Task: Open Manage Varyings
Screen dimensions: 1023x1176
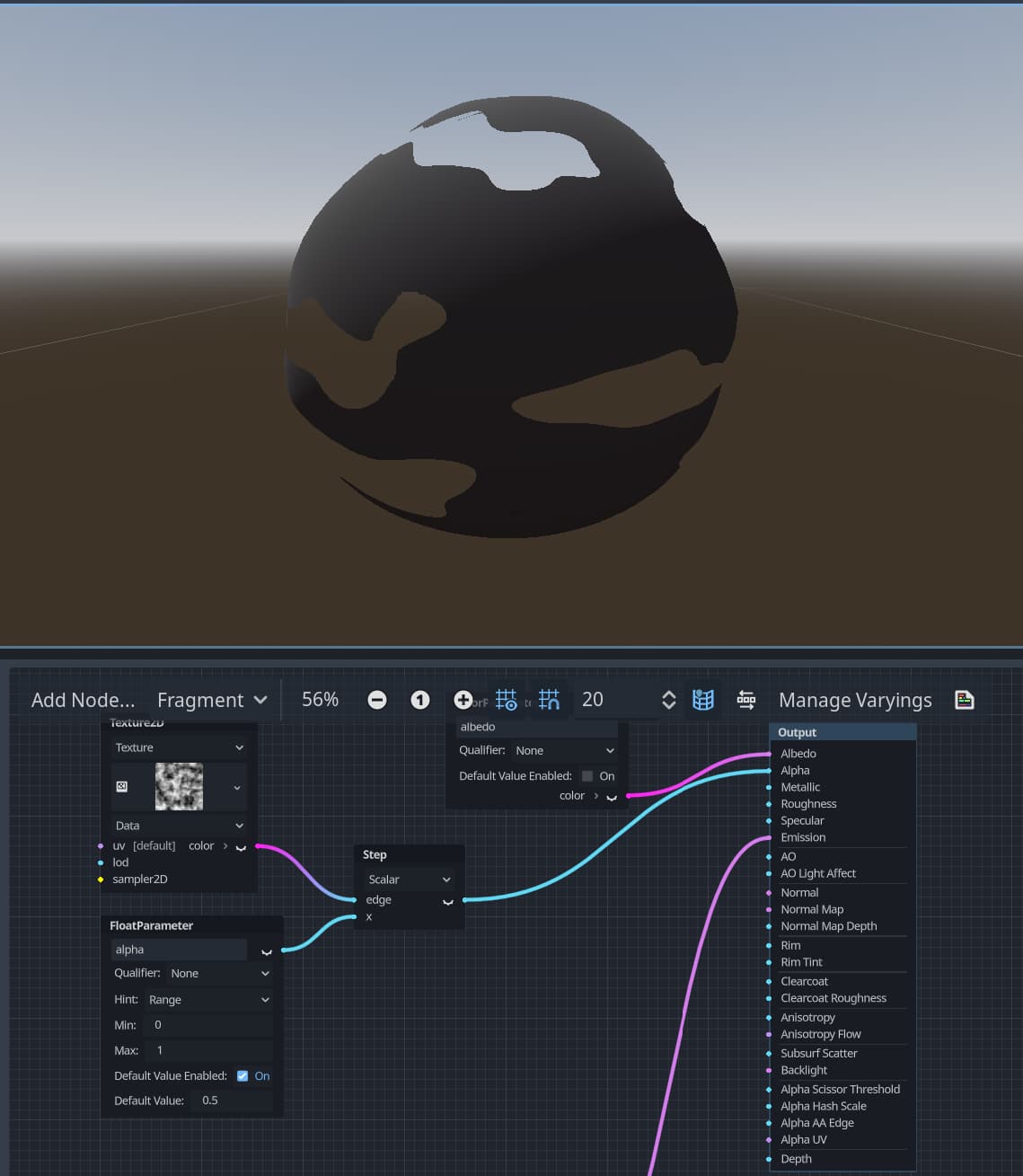Action: pos(854,699)
